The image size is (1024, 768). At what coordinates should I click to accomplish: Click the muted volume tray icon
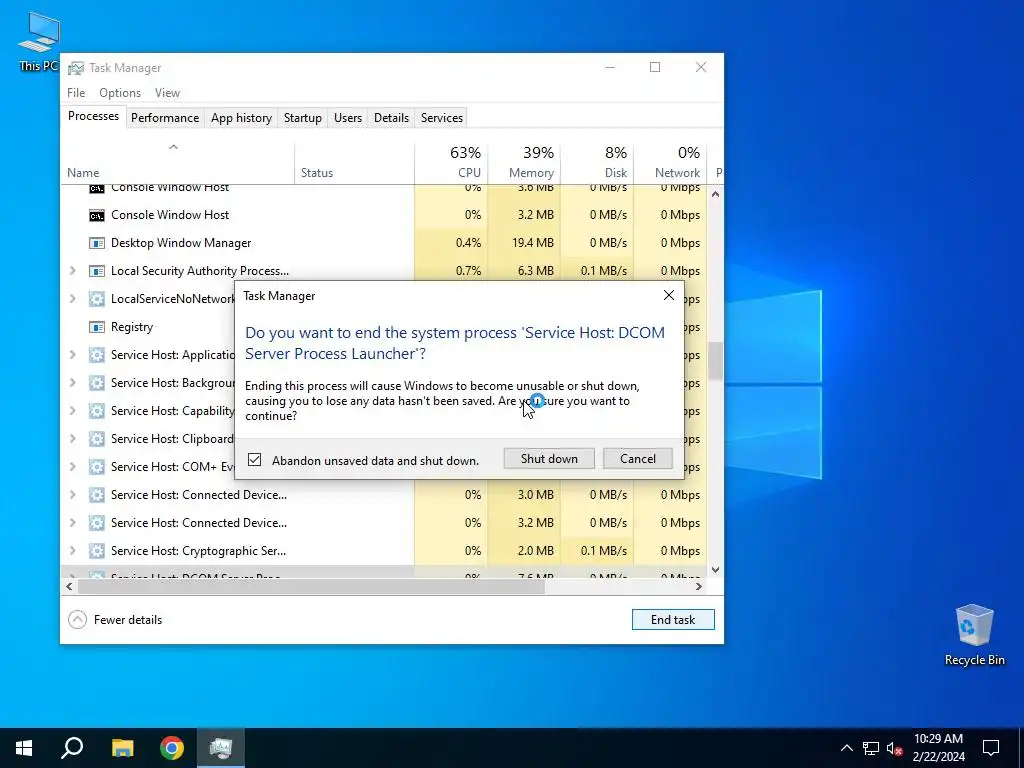pyautogui.click(x=894, y=748)
